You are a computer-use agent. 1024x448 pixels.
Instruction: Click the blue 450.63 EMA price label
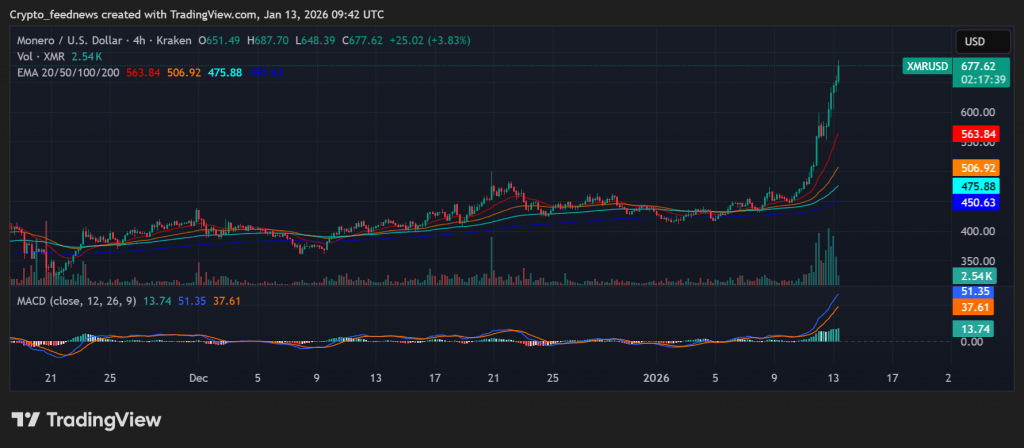tap(976, 202)
